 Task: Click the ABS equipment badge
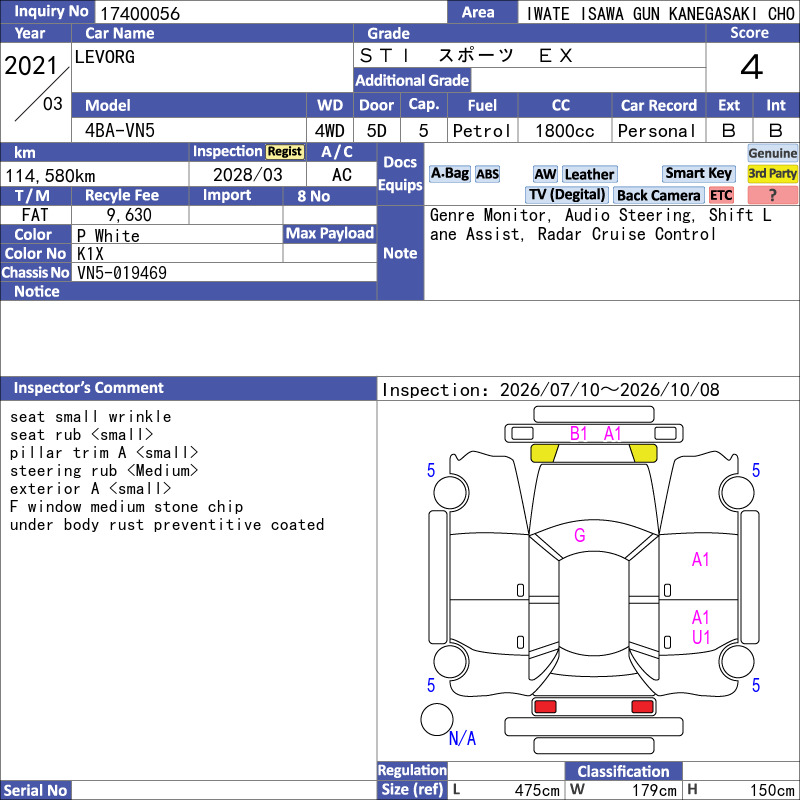[487, 174]
